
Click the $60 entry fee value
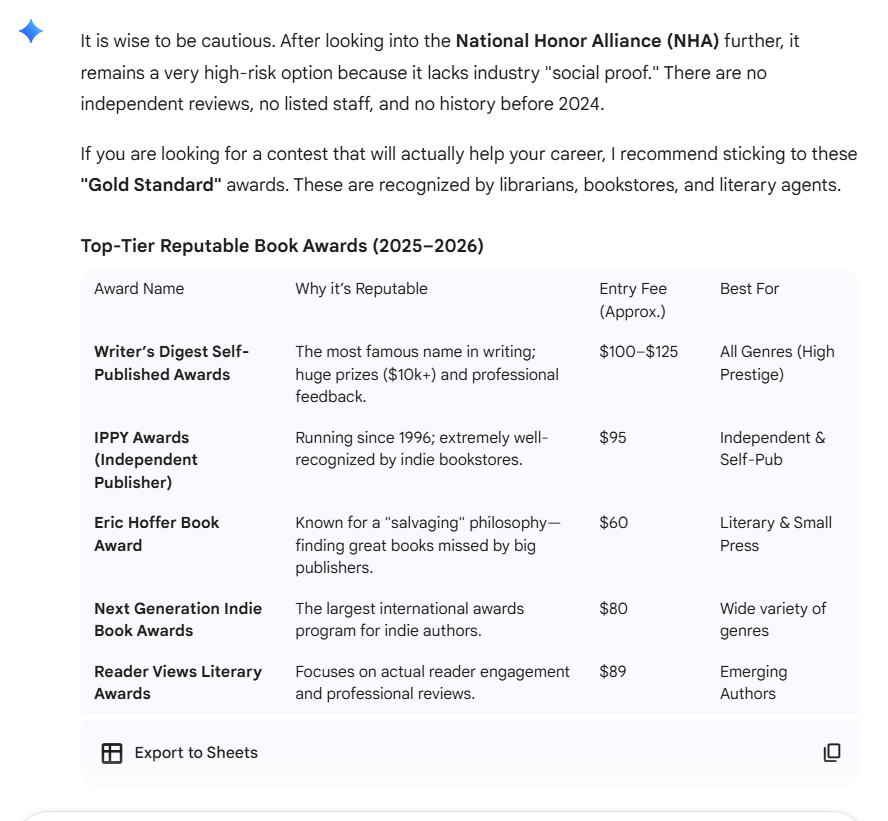(x=613, y=523)
